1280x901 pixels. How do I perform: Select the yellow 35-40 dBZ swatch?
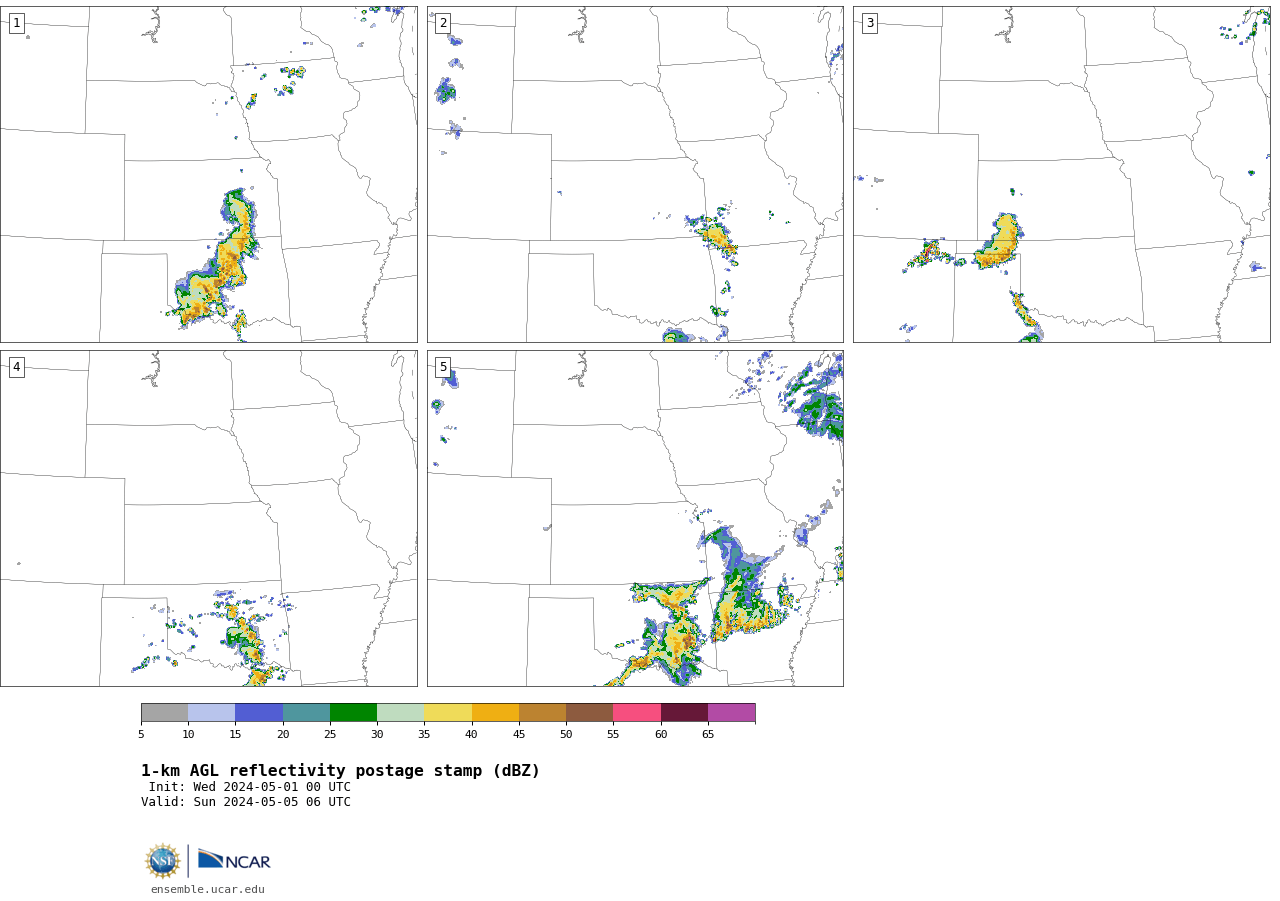(x=448, y=713)
